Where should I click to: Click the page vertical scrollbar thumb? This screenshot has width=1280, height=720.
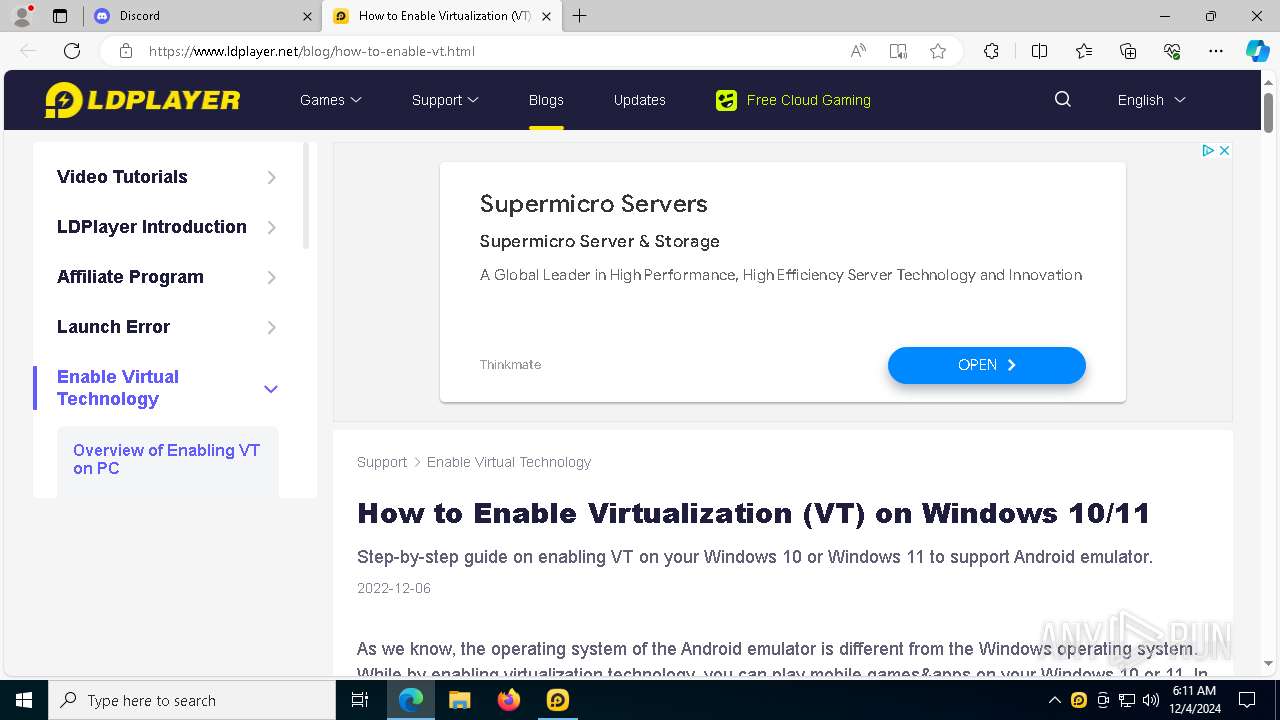pos(1268,113)
